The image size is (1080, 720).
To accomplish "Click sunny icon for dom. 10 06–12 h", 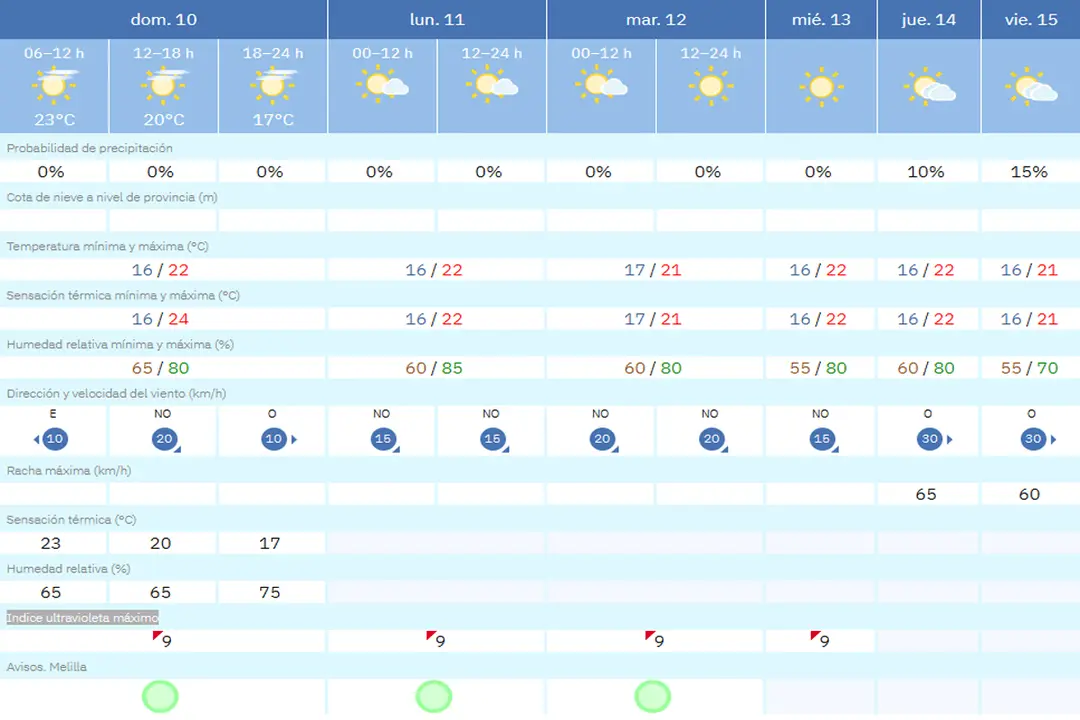I will (54, 85).
